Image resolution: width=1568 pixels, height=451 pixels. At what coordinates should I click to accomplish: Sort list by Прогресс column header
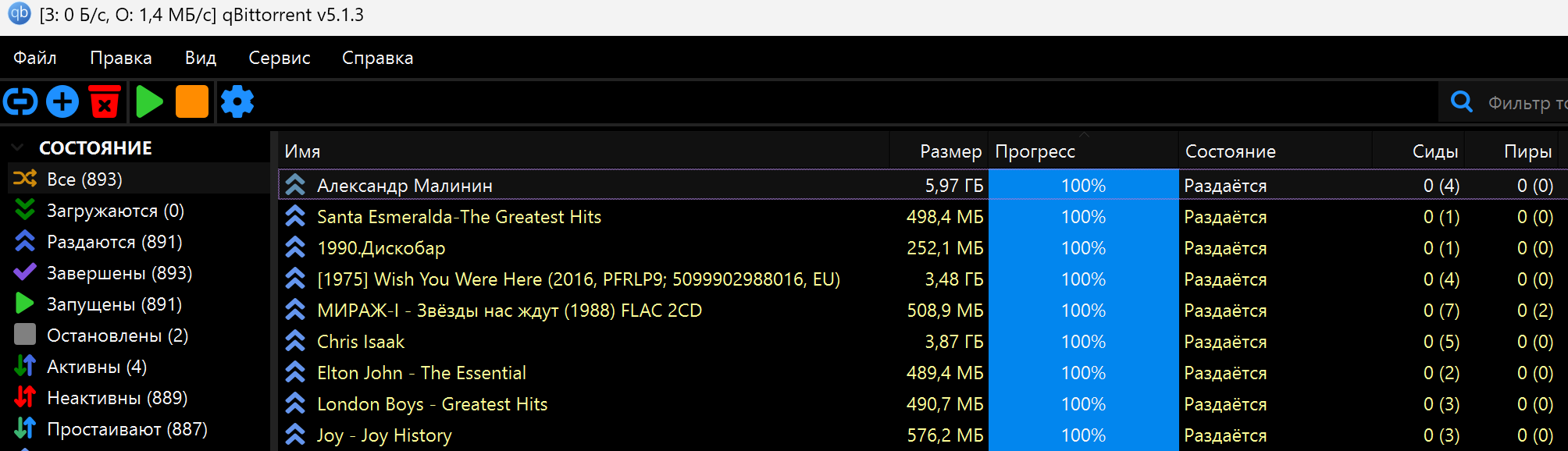(1035, 151)
